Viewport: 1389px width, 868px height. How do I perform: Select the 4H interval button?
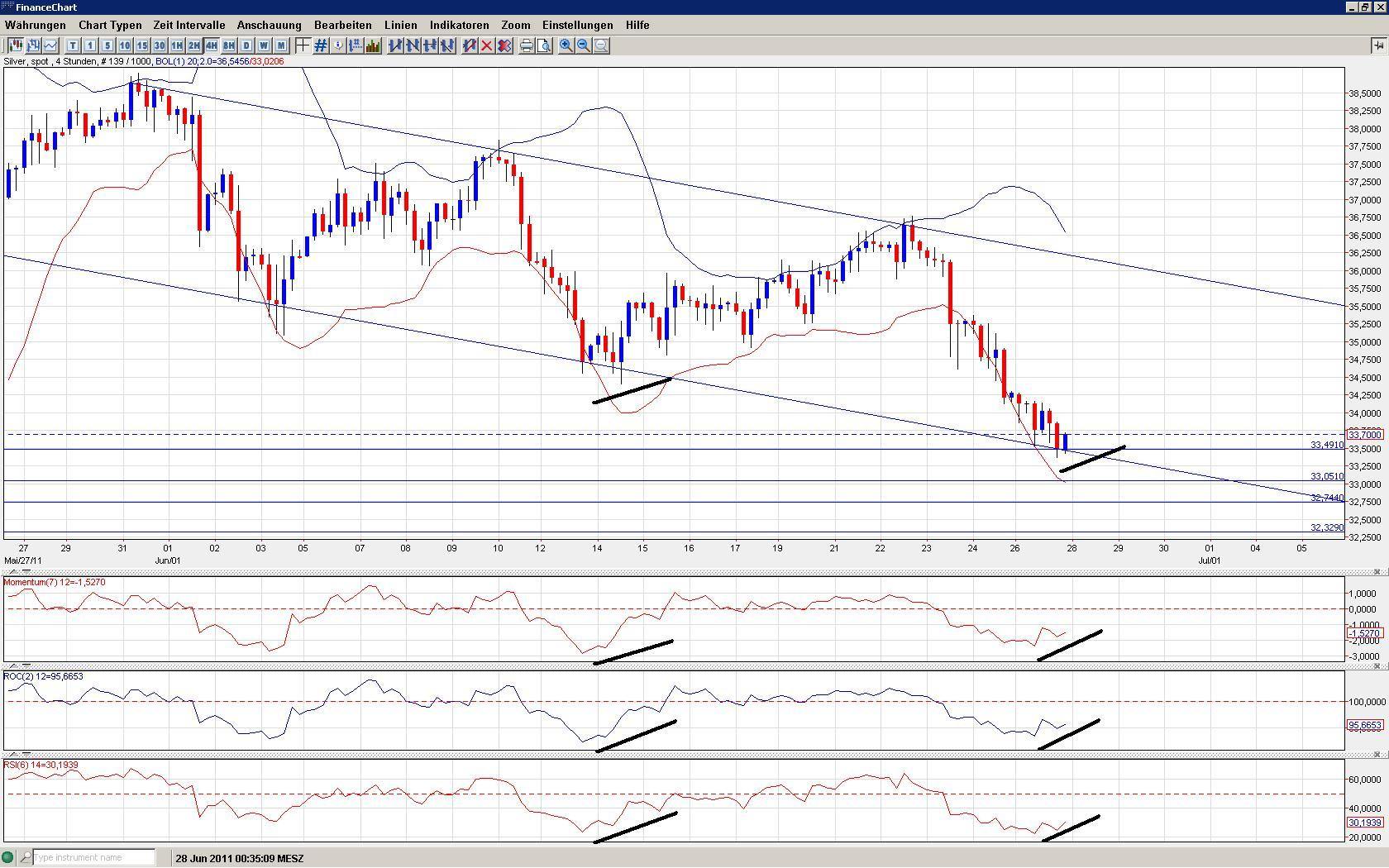pyautogui.click(x=212, y=45)
